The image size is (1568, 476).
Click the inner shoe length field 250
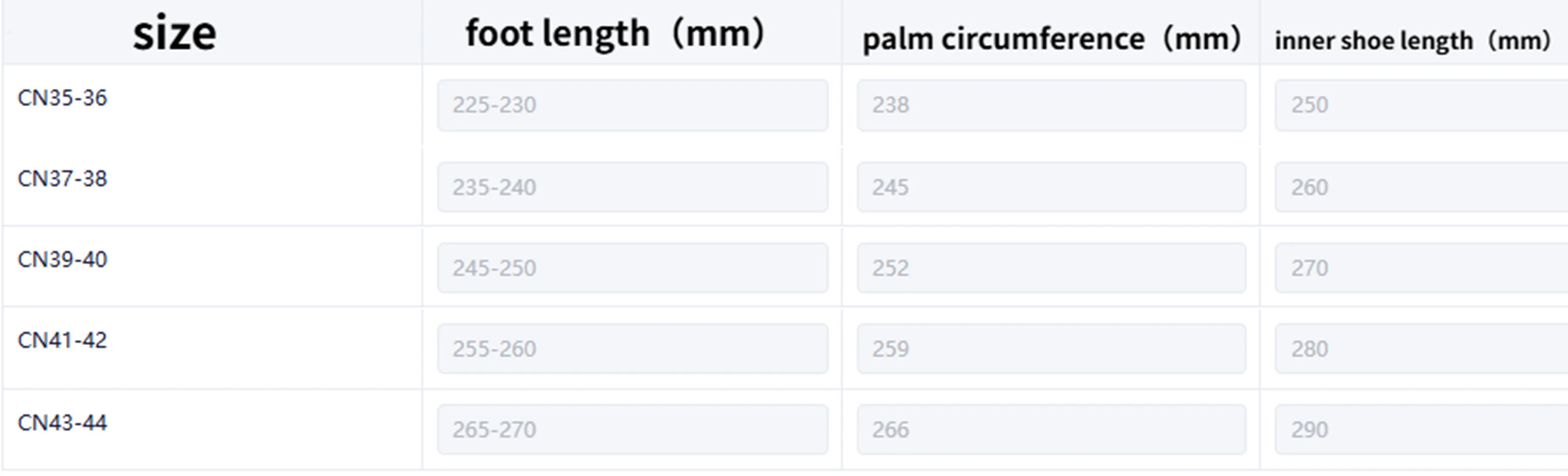(x=1422, y=105)
